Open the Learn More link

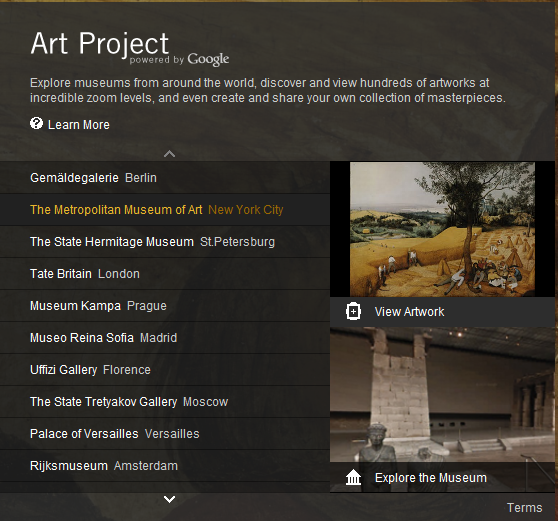(79, 125)
